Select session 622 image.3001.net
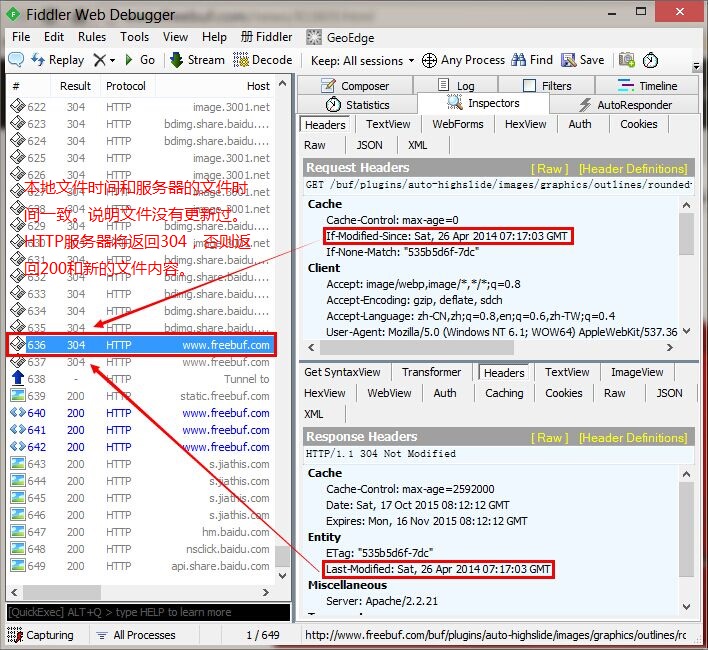The width and height of the screenshot is (708, 650). click(140, 107)
